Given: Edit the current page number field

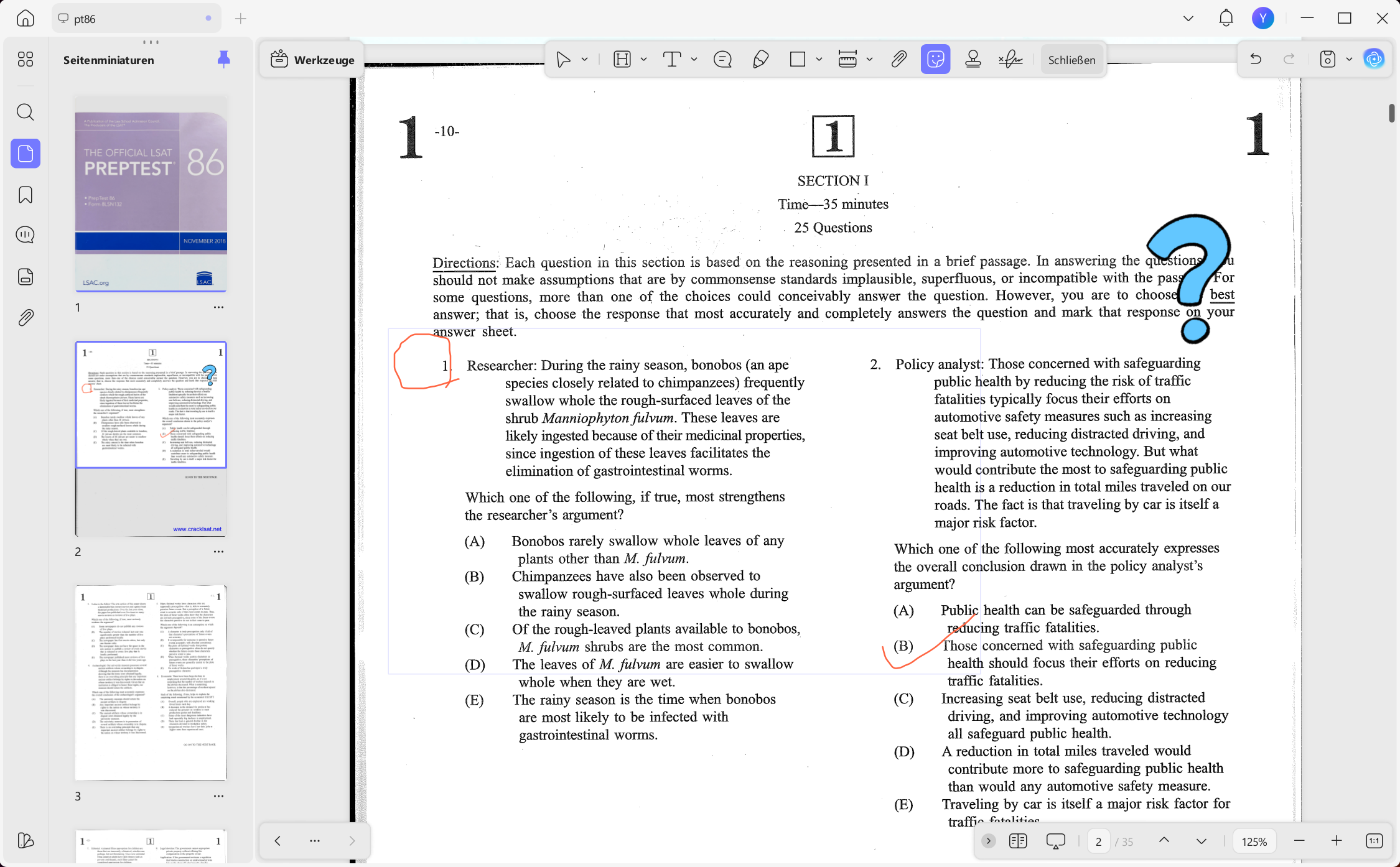Looking at the screenshot, I should click(1099, 841).
